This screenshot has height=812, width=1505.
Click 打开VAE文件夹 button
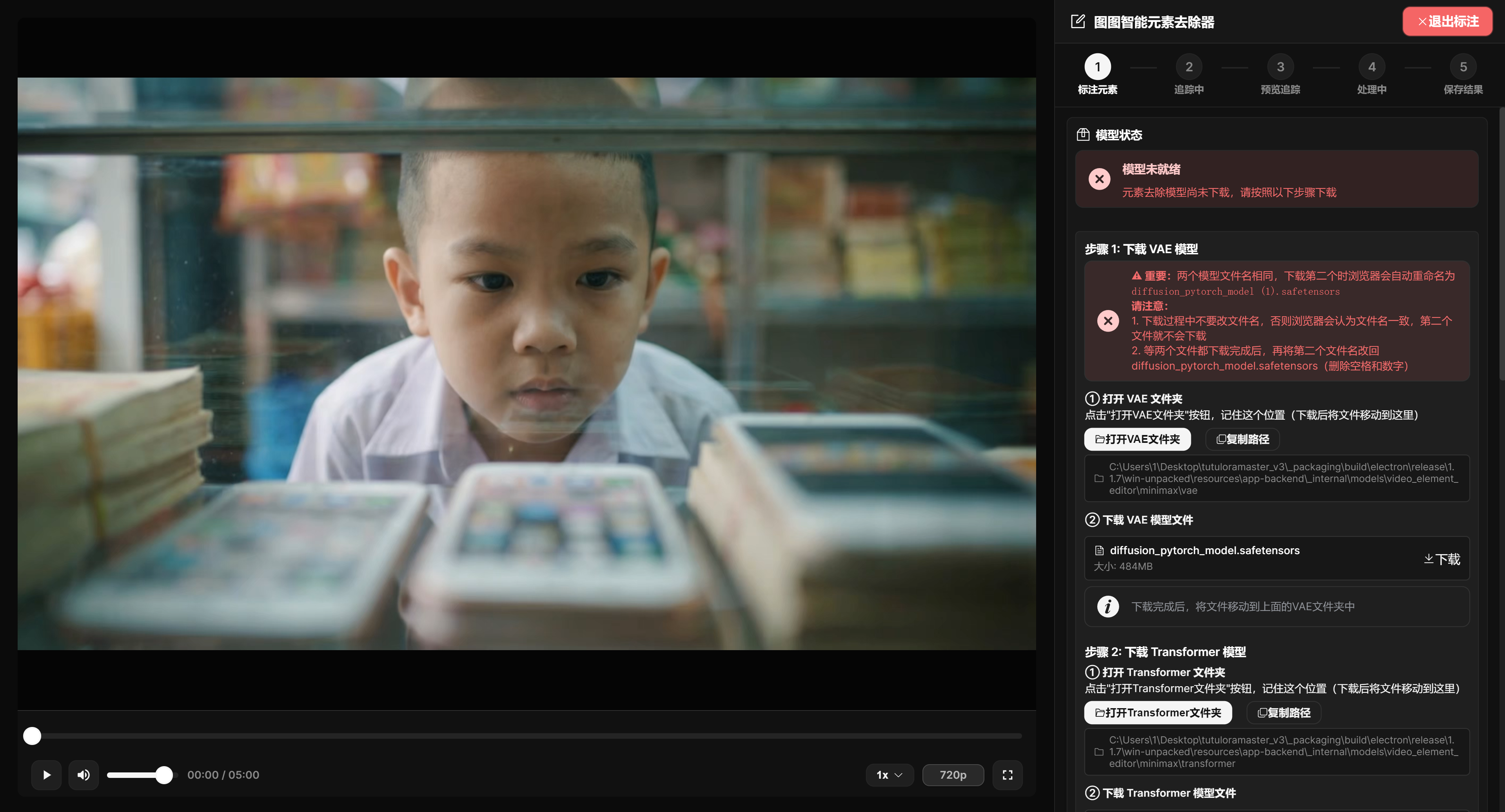[1137, 439]
